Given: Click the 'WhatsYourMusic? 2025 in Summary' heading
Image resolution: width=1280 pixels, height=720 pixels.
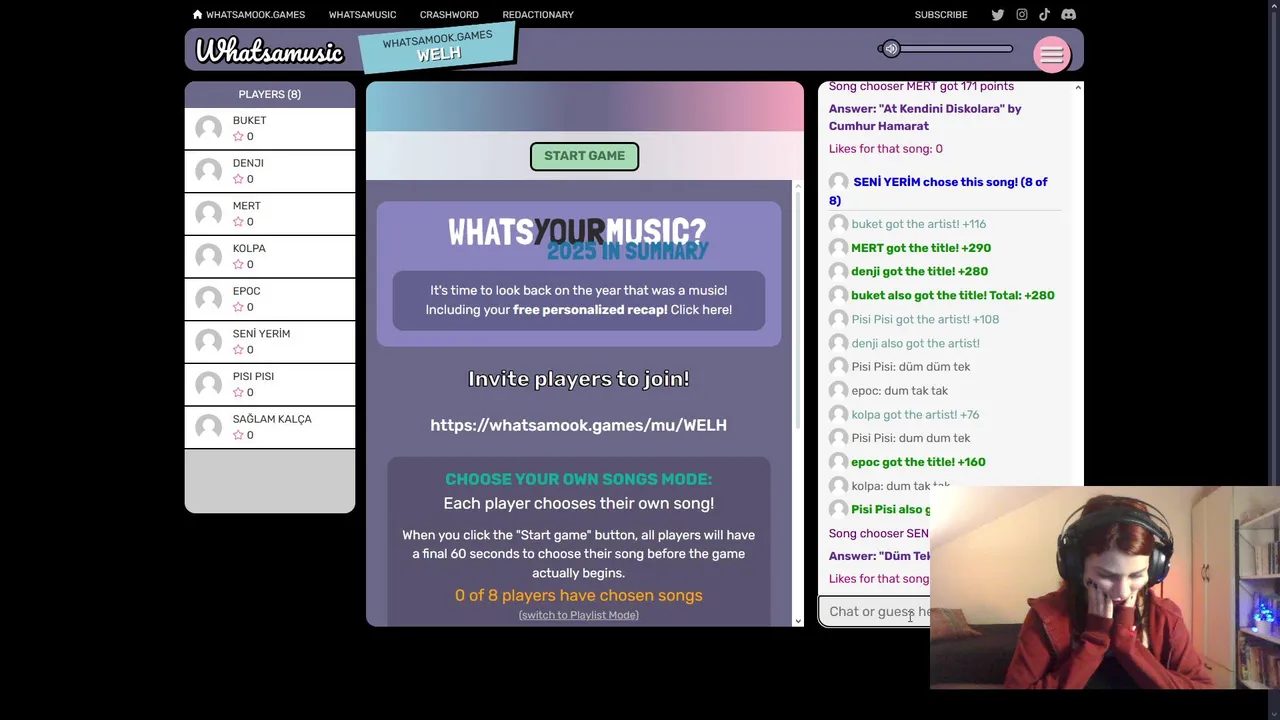Looking at the screenshot, I should (x=577, y=240).
